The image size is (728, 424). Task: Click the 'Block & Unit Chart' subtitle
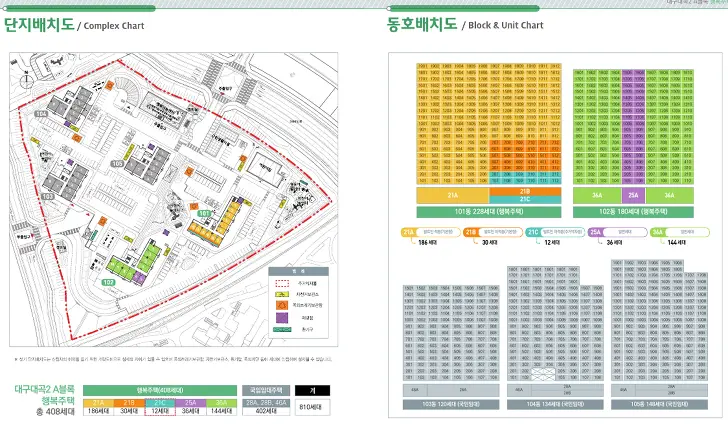point(506,25)
